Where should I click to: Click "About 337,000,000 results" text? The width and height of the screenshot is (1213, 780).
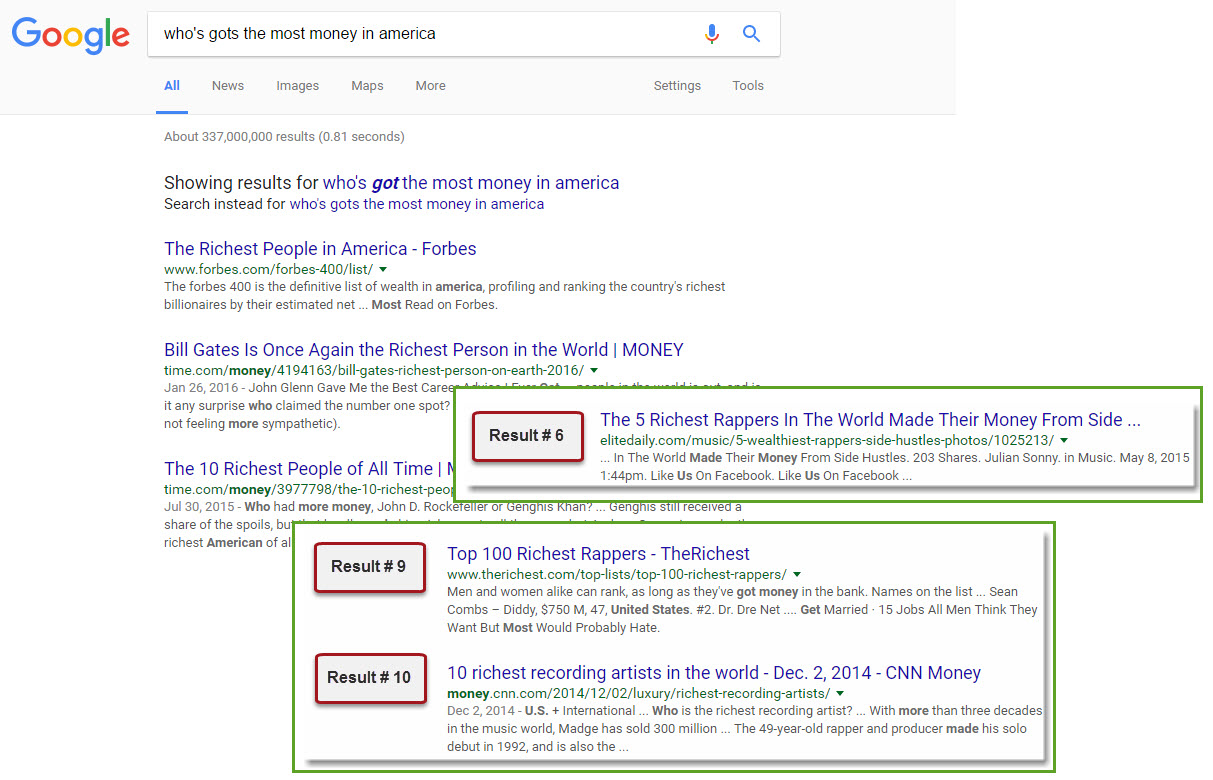click(284, 137)
